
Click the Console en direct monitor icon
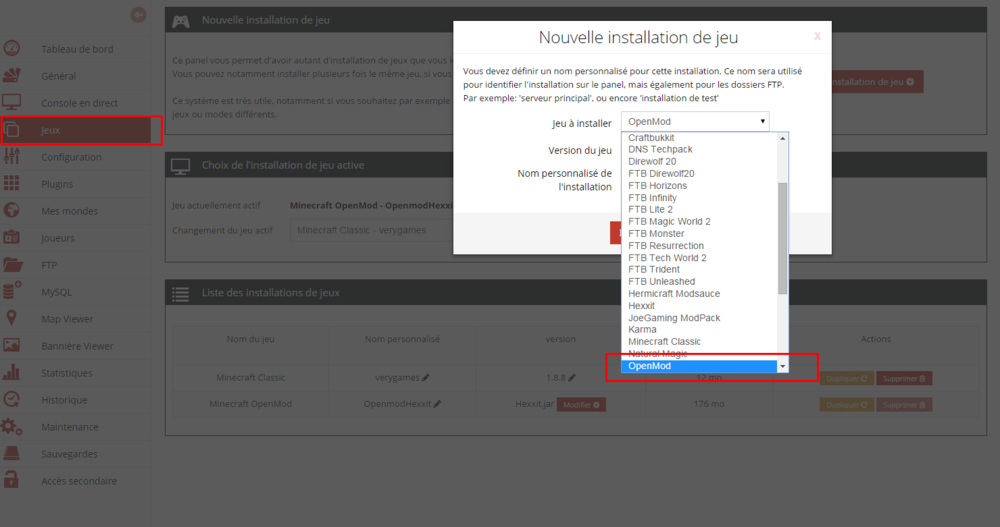pyautogui.click(x=11, y=102)
